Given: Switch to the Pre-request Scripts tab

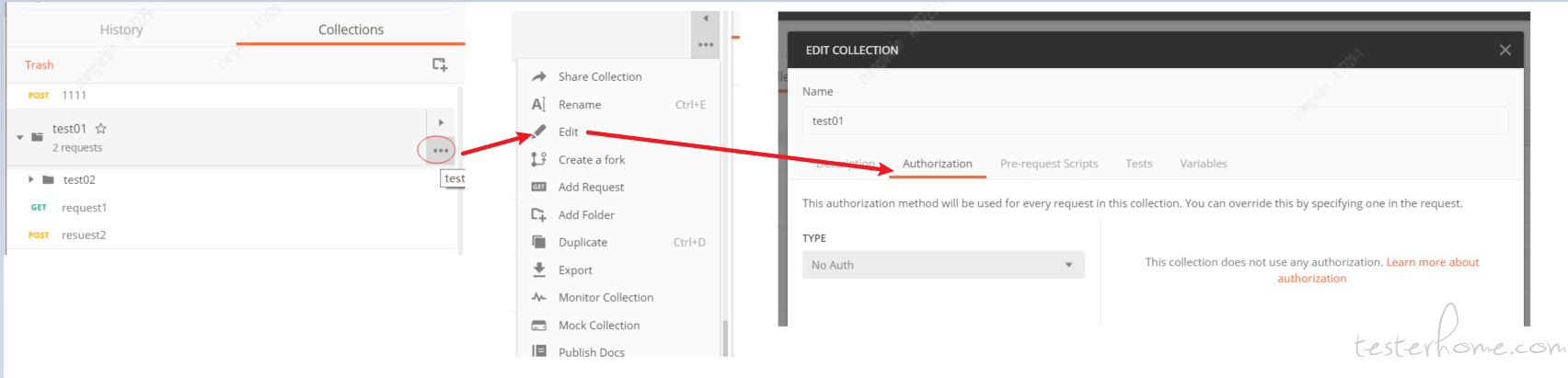Looking at the screenshot, I should click(1049, 164).
